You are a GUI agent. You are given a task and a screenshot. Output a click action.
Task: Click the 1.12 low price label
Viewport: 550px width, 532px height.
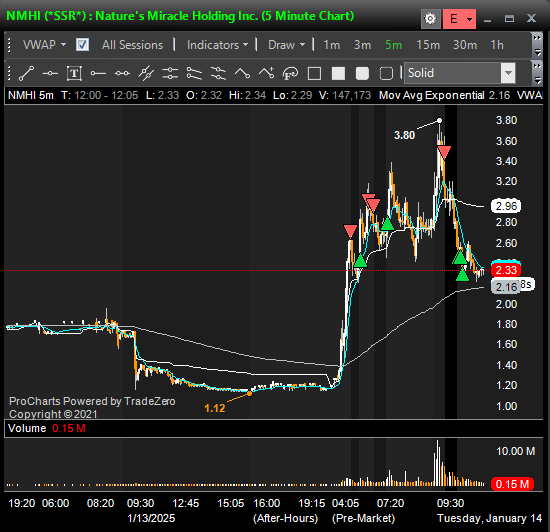pos(215,408)
